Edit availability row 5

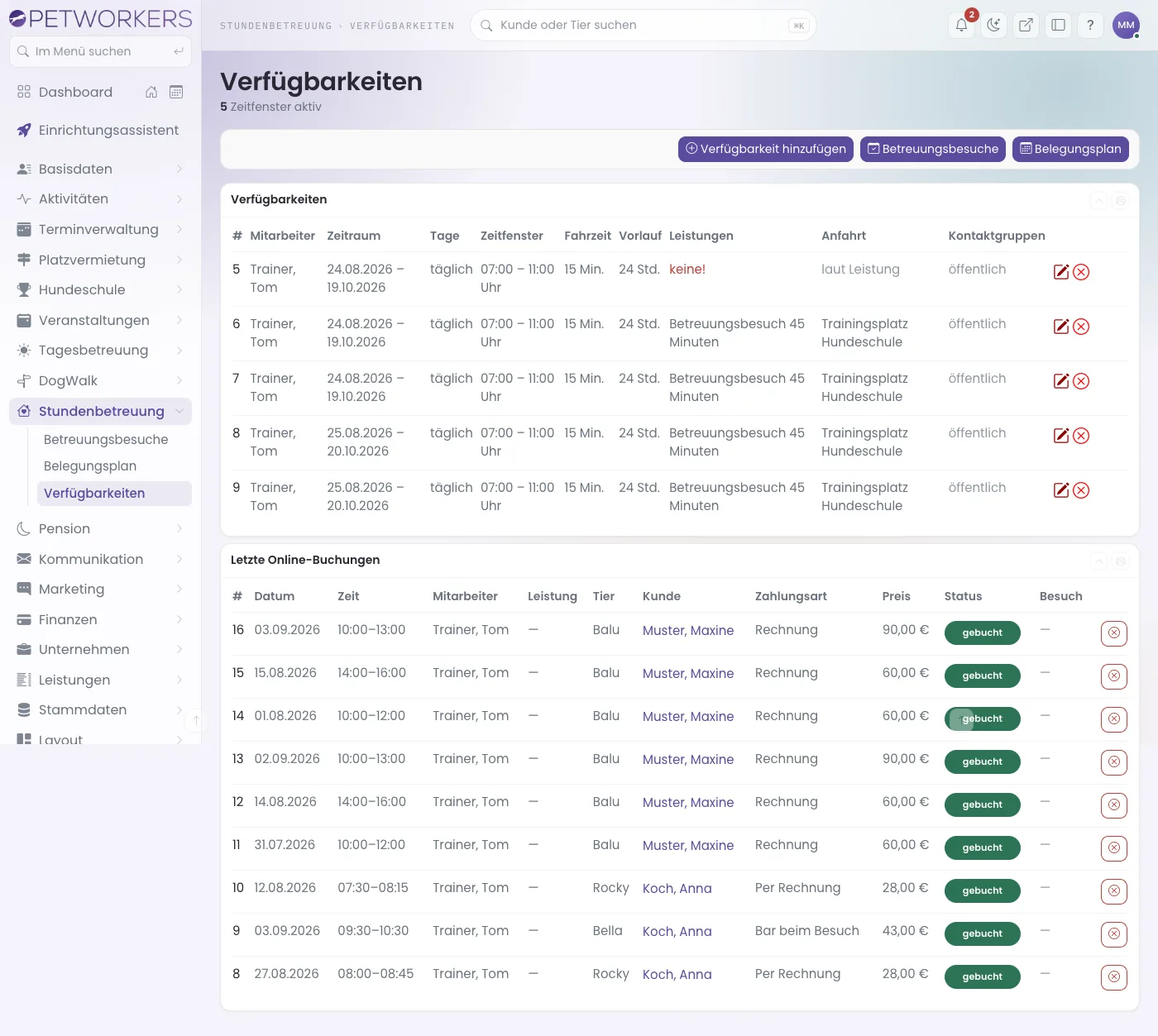coord(1061,272)
